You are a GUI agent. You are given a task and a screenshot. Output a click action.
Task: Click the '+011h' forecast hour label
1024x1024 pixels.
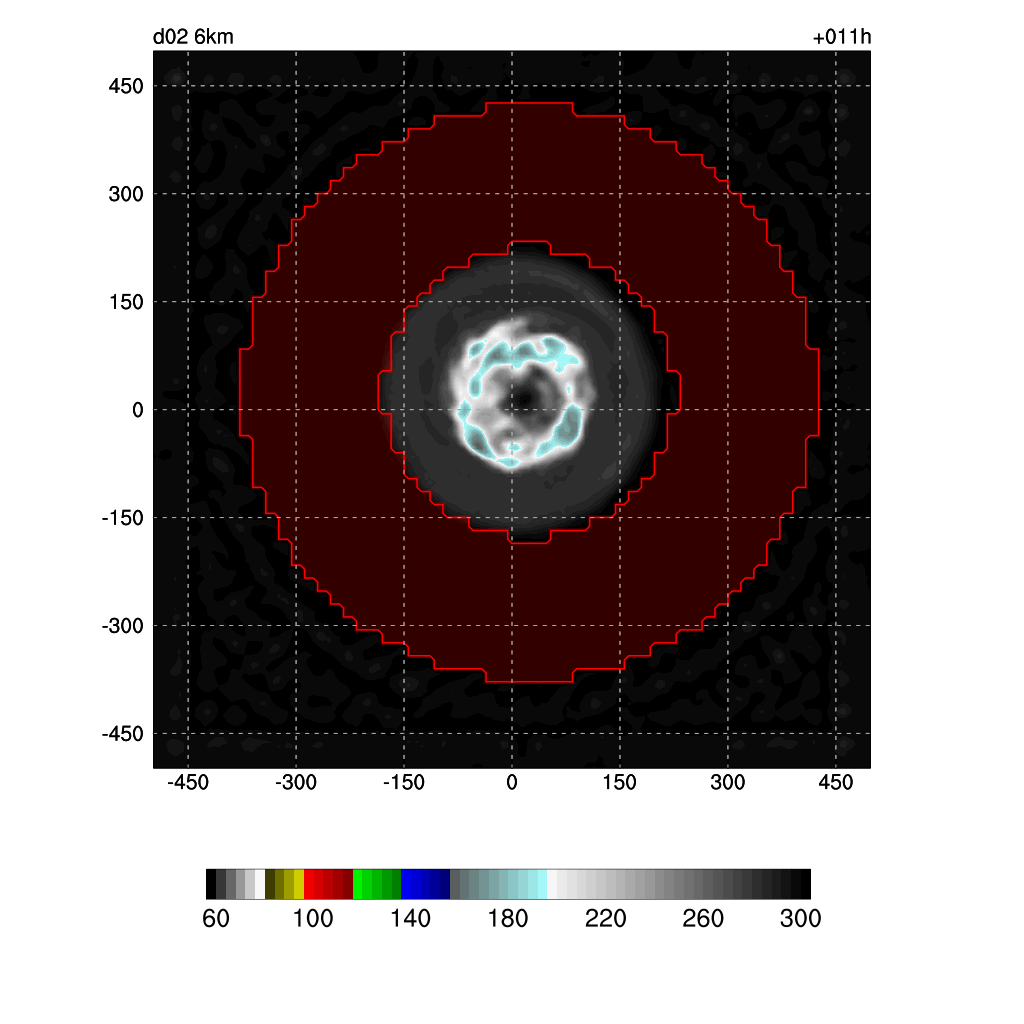coord(841,38)
